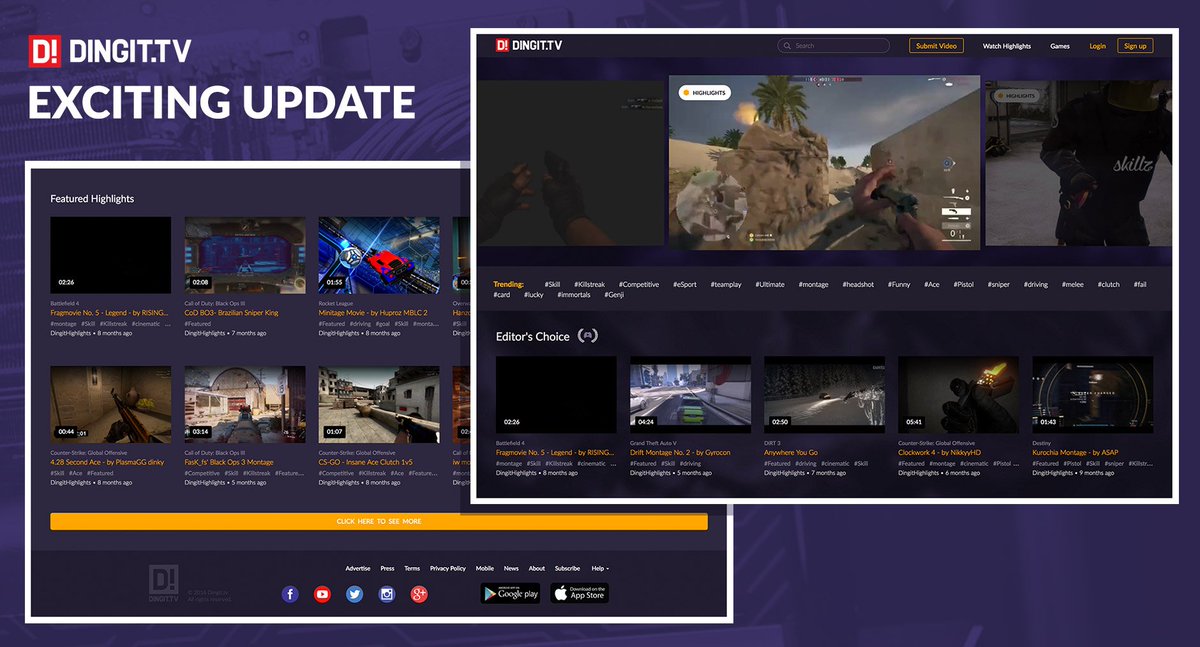1200x647 pixels.
Task: Click title '4.28 Second Ace - by PlasmaGG dinky'
Action: pos(106,463)
